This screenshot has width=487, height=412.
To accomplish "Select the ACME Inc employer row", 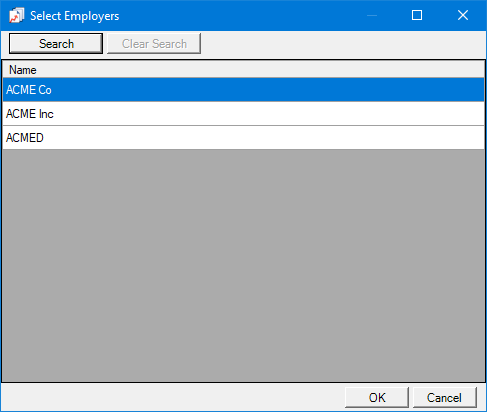I will click(243, 114).
